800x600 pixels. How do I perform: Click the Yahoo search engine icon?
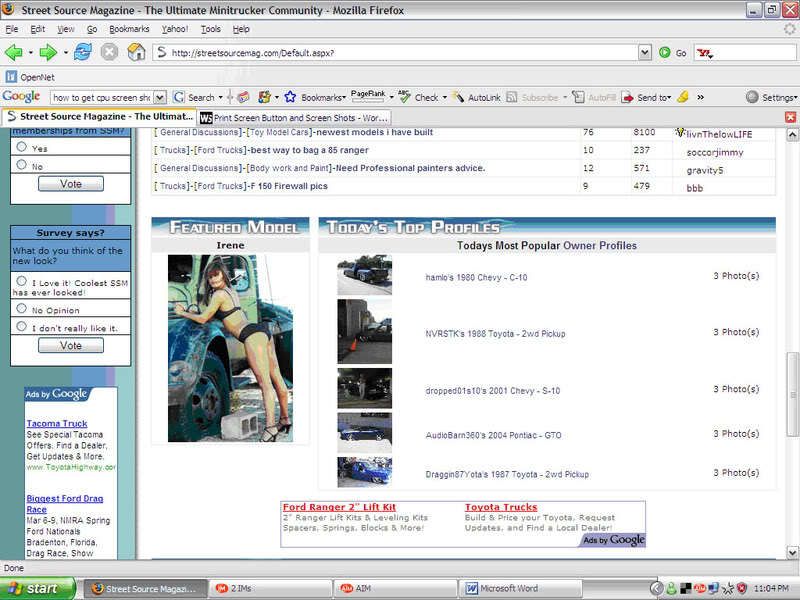(x=705, y=53)
